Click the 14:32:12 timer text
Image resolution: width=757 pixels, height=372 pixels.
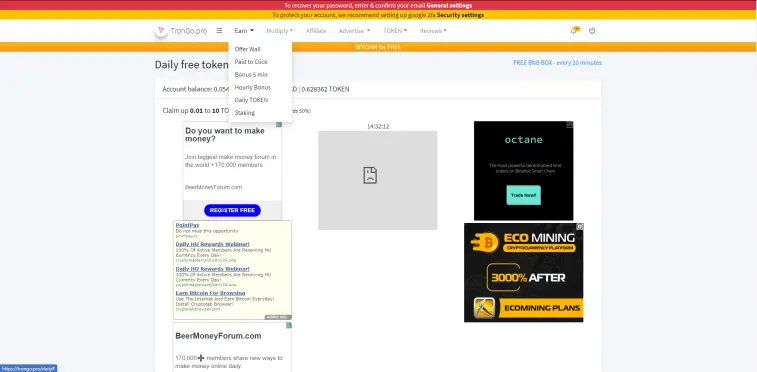[x=378, y=126]
